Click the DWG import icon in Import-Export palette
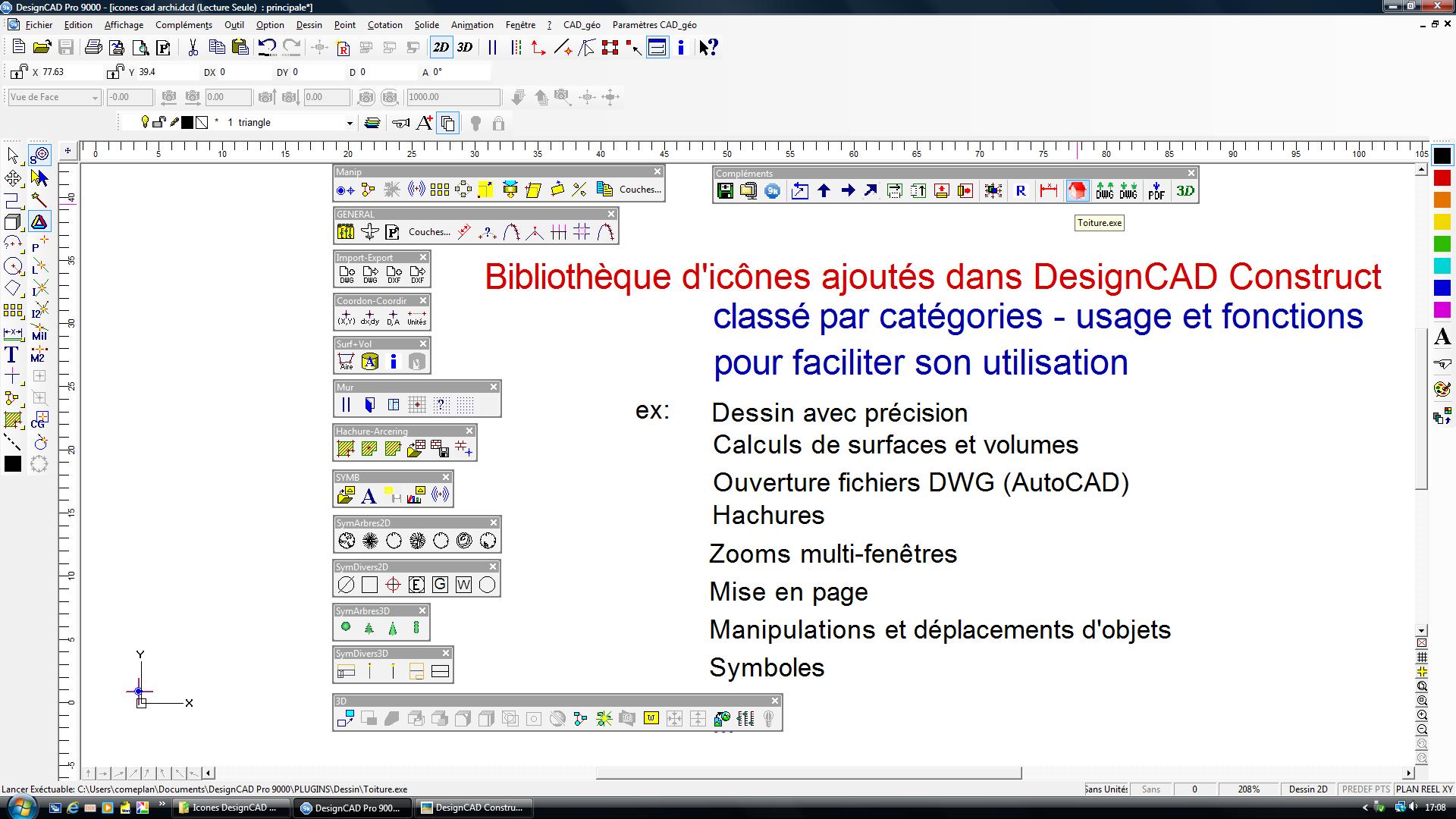1456x819 pixels. [x=347, y=275]
